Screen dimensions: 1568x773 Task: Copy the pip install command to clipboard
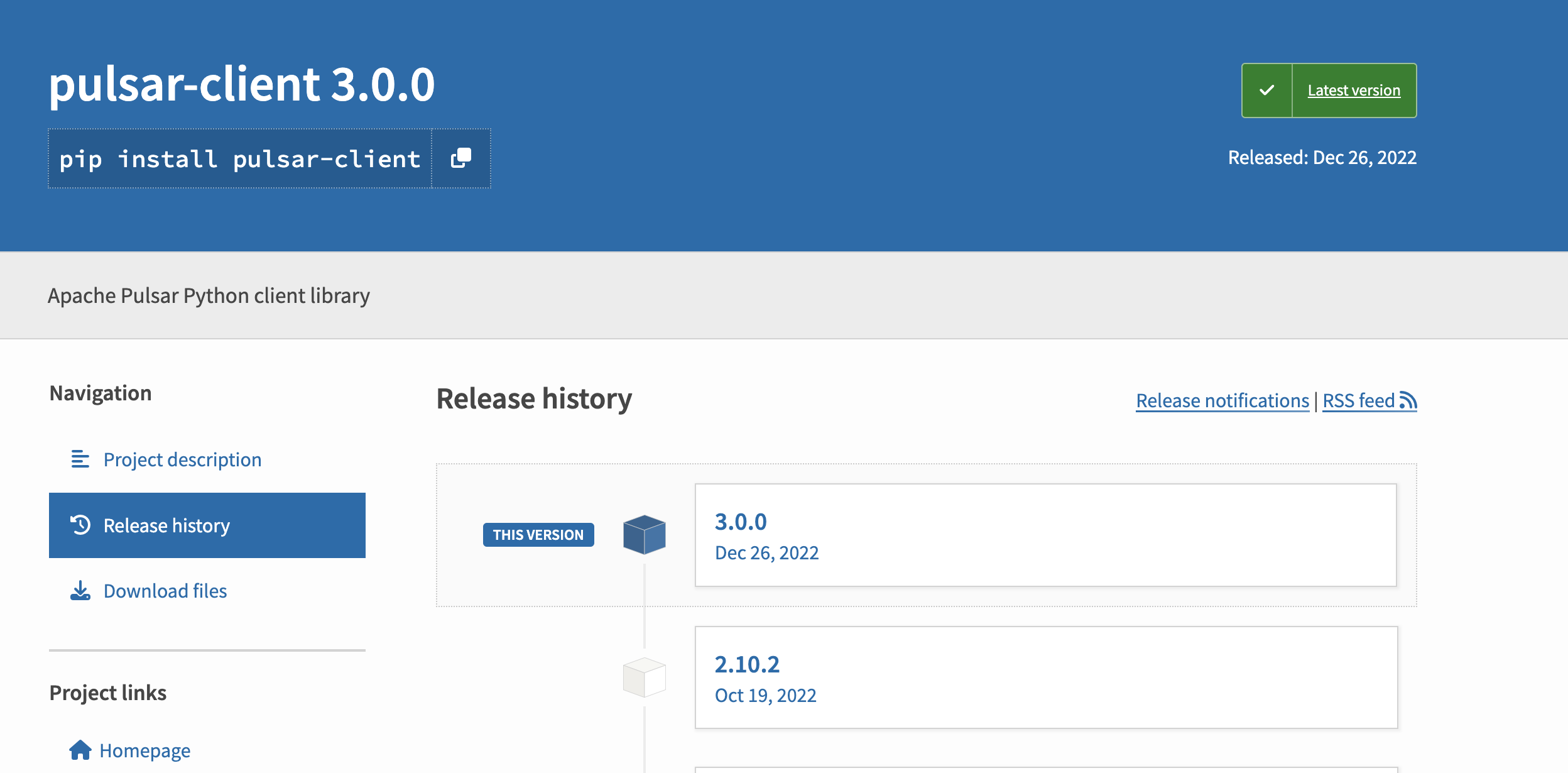click(461, 158)
